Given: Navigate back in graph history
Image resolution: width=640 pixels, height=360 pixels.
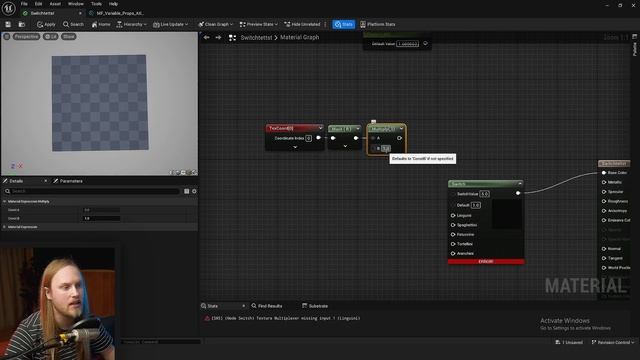Looking at the screenshot, I should pyautogui.click(x=207, y=38).
